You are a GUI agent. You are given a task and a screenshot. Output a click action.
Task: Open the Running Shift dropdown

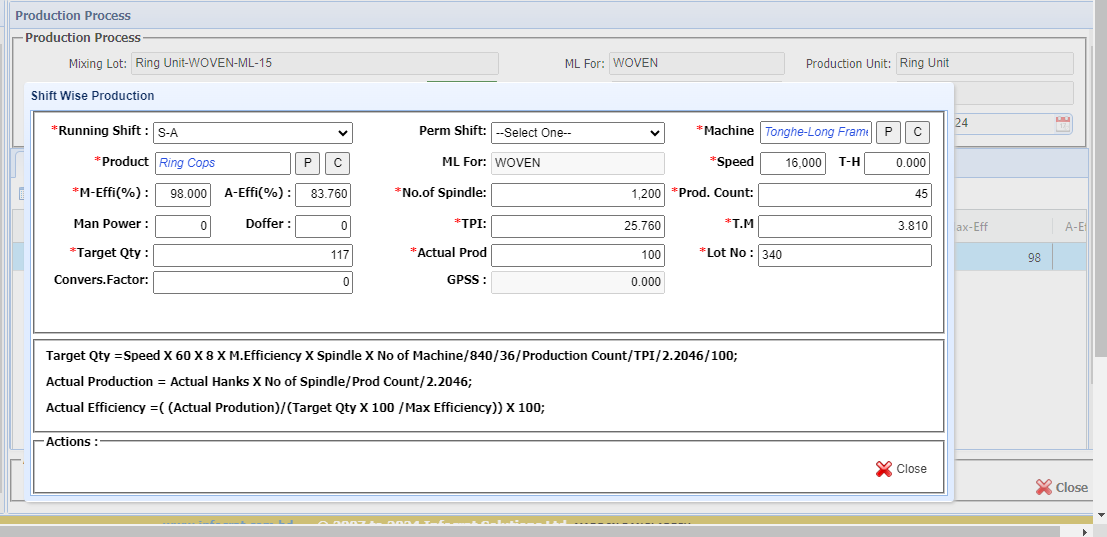(253, 133)
